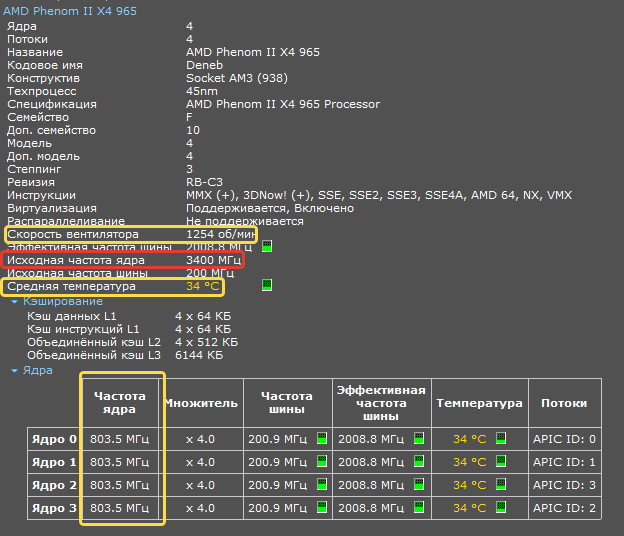Click the x 4.0 multiplier for Ядро 2

tap(200, 485)
